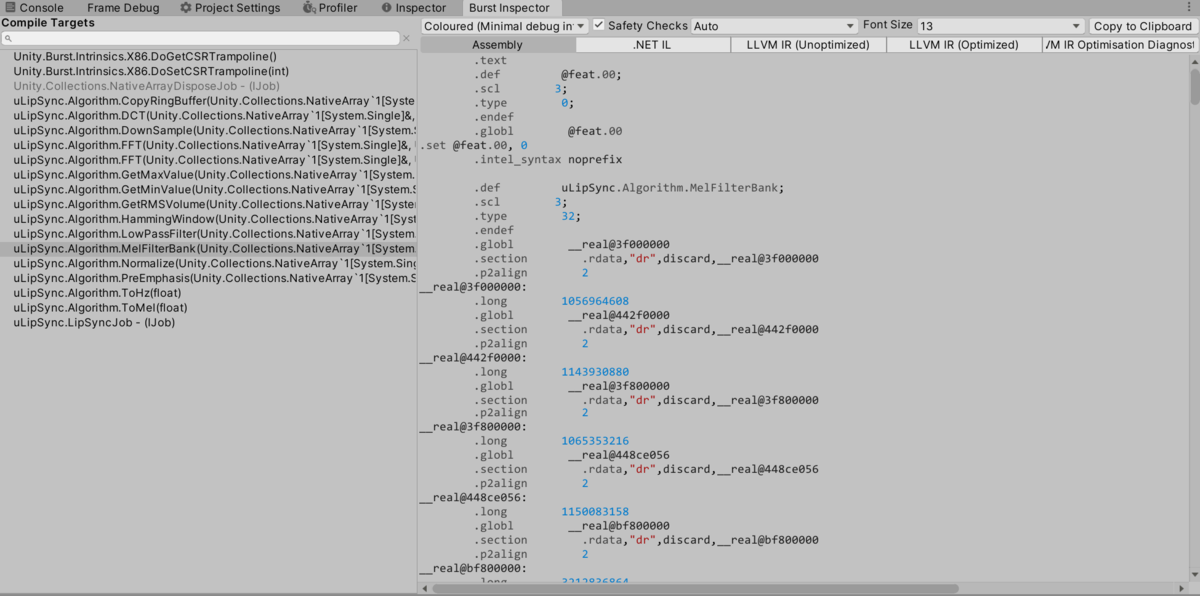1200x596 pixels.
Task: Switch to the Profiler tab
Action: (330, 8)
